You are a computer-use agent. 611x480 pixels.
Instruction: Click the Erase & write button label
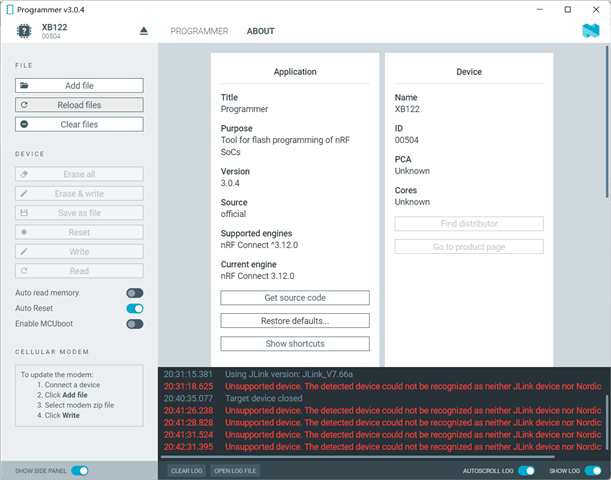click(79, 194)
